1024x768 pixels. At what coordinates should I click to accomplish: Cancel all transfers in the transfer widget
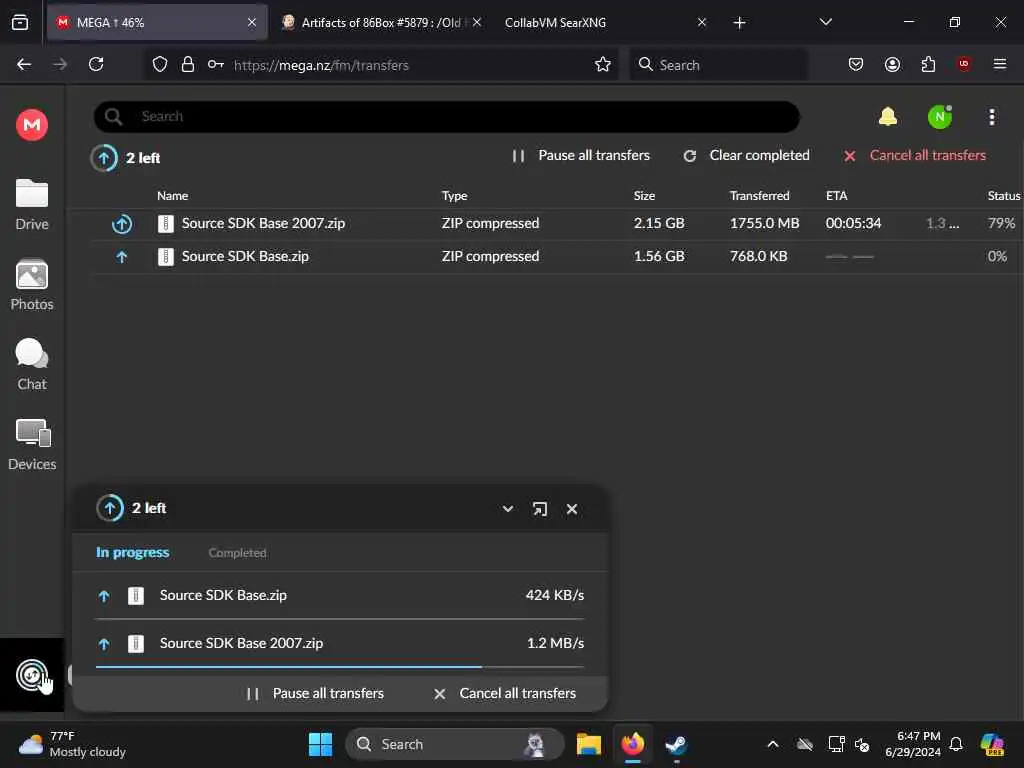(x=505, y=694)
